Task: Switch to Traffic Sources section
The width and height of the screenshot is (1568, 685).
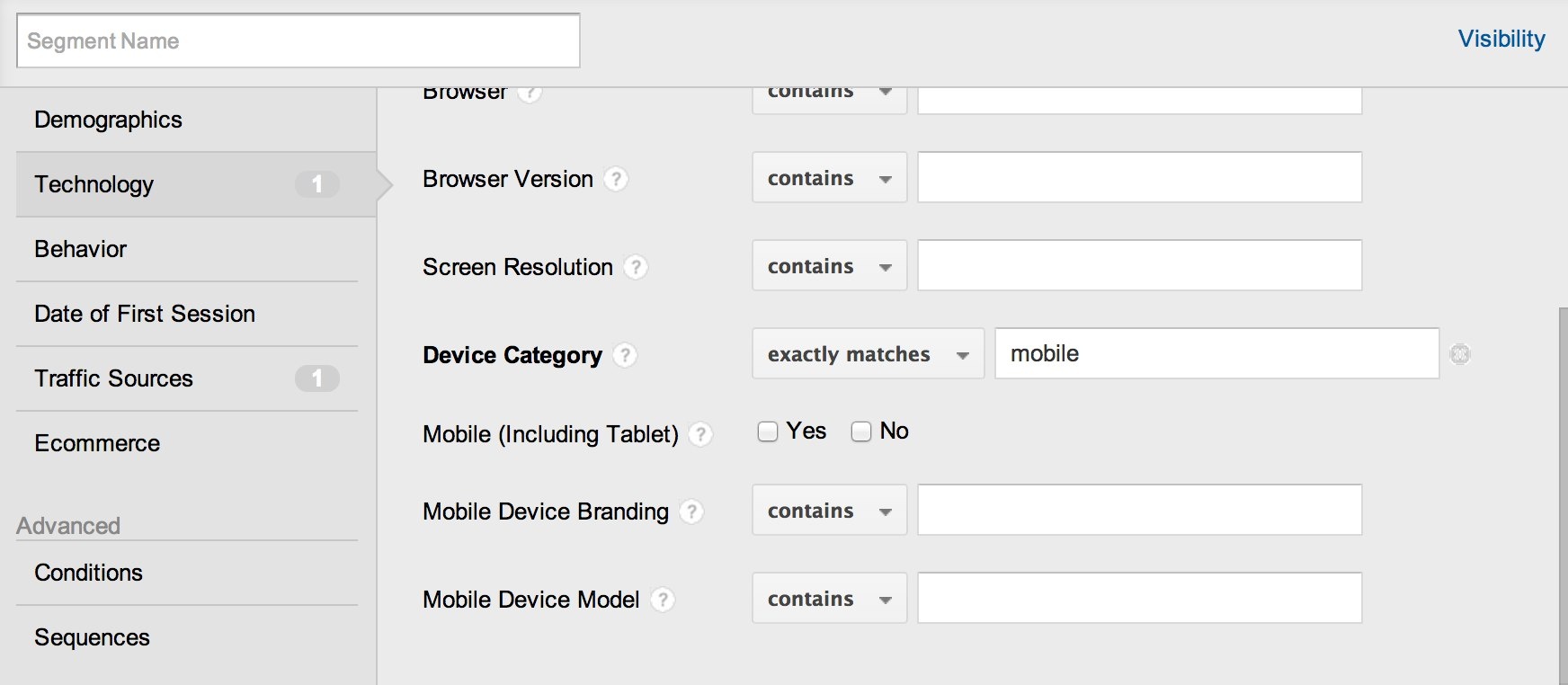Action: [114, 378]
